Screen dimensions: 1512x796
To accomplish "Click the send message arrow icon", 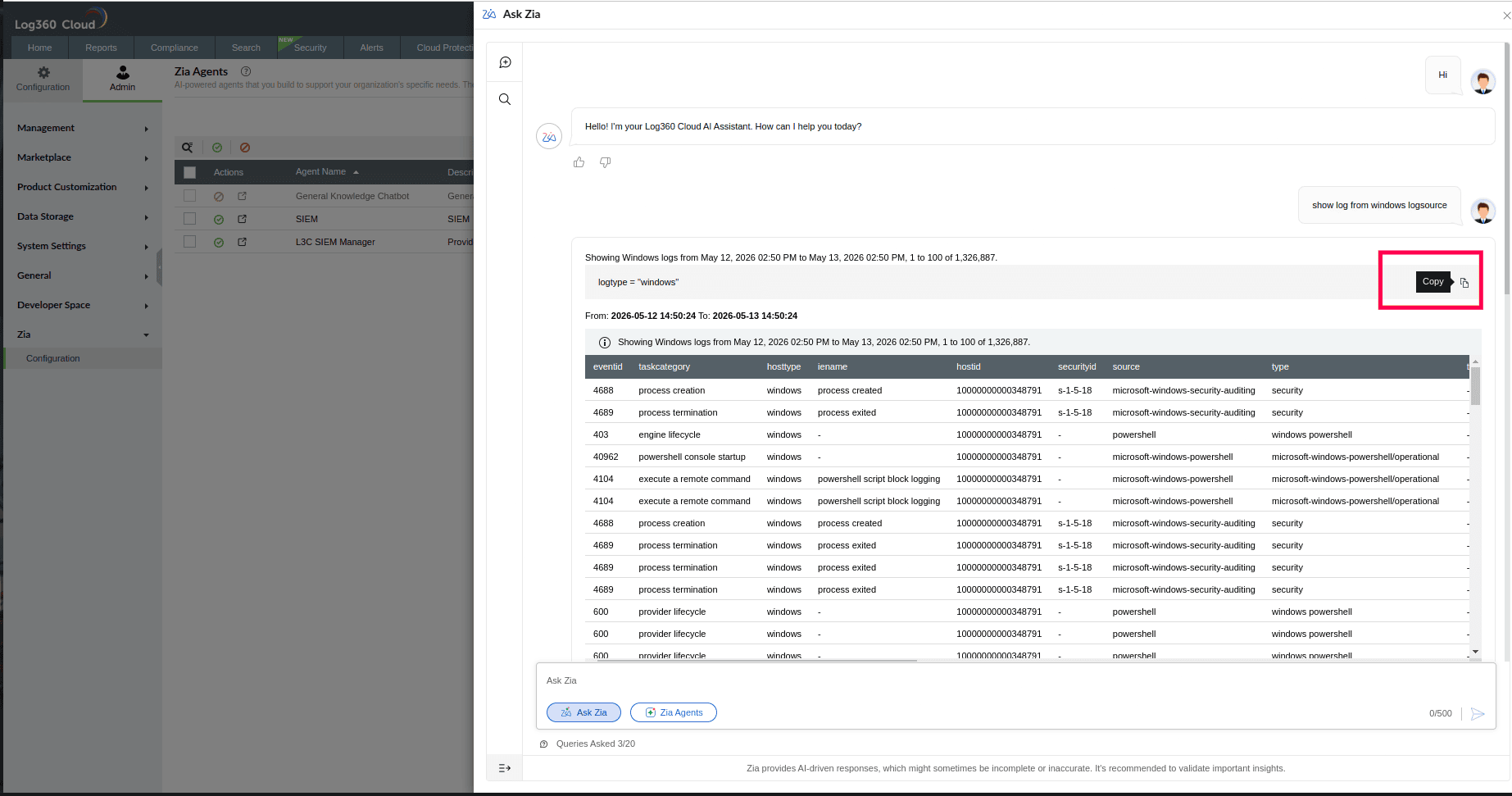I will (x=1478, y=714).
